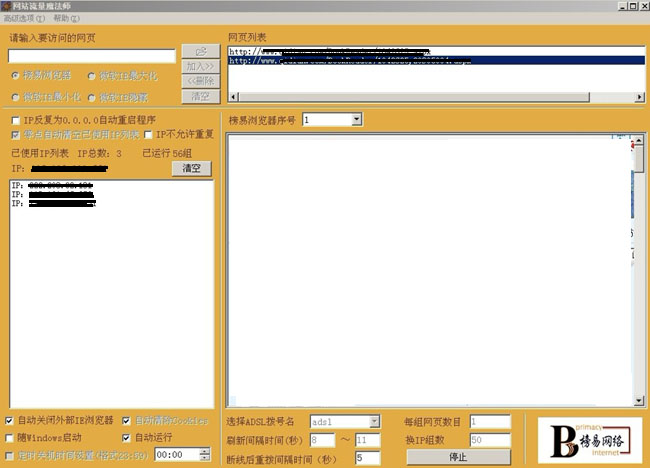650x468 pixels.
Task: Select the highlighted second URL in the list
Action: click(x=430, y=60)
